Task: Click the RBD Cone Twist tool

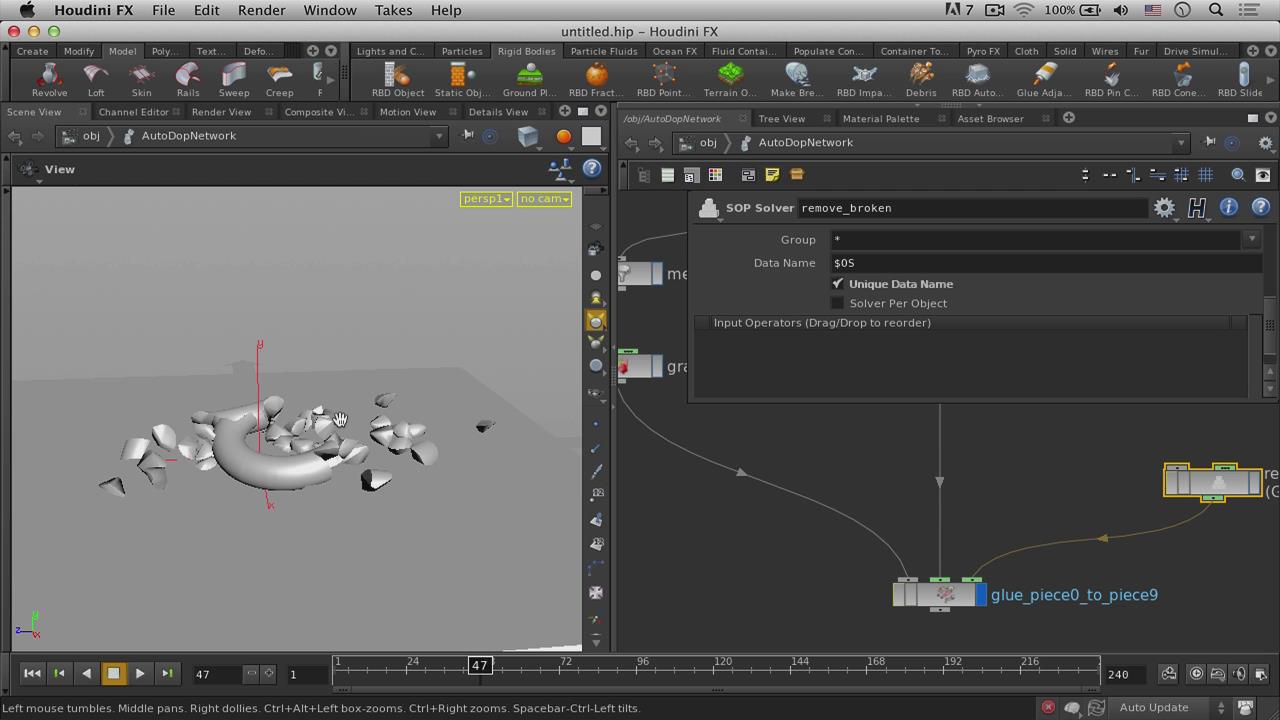Action: [x=1178, y=80]
